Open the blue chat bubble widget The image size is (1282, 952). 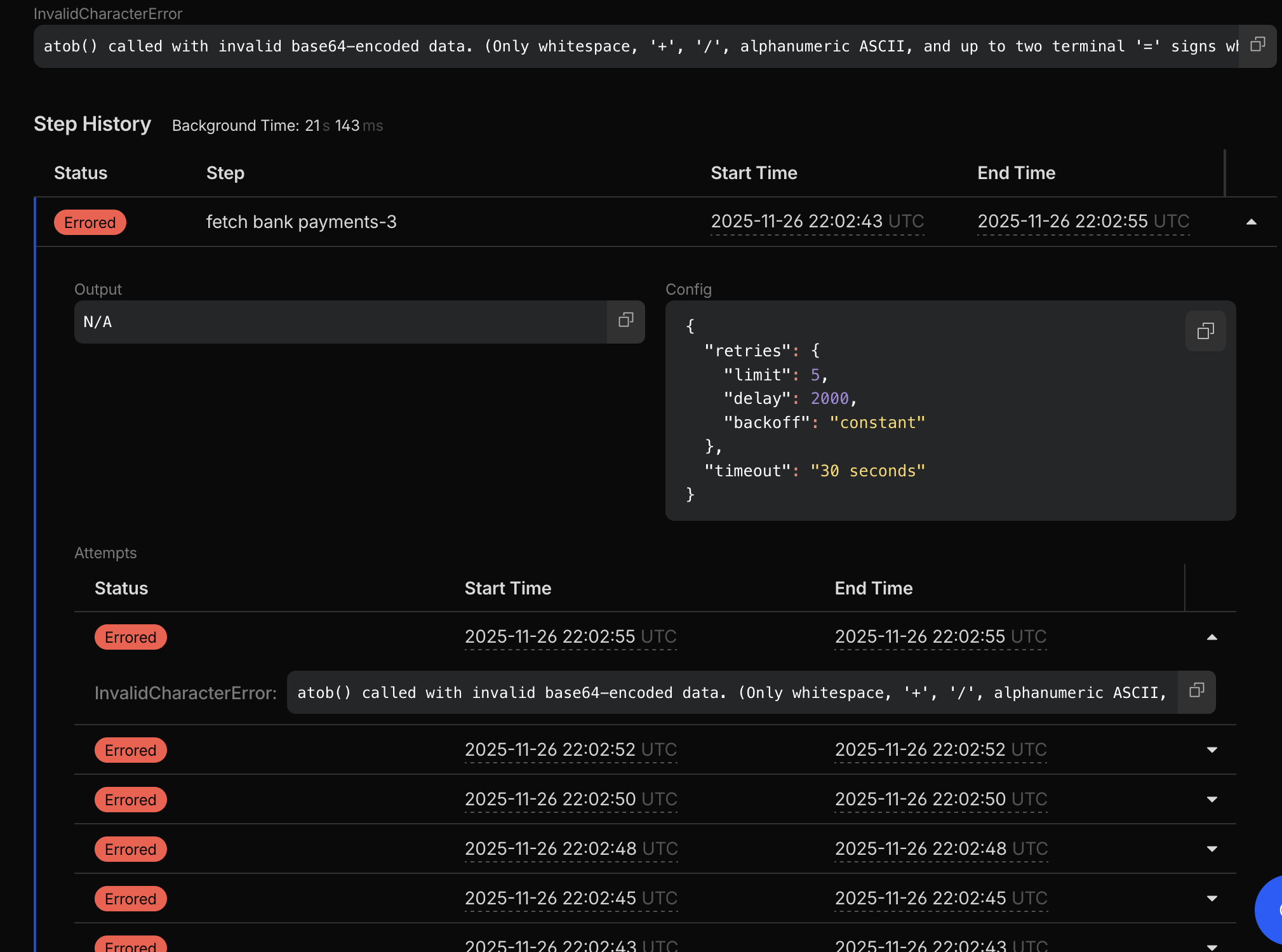(1270, 909)
